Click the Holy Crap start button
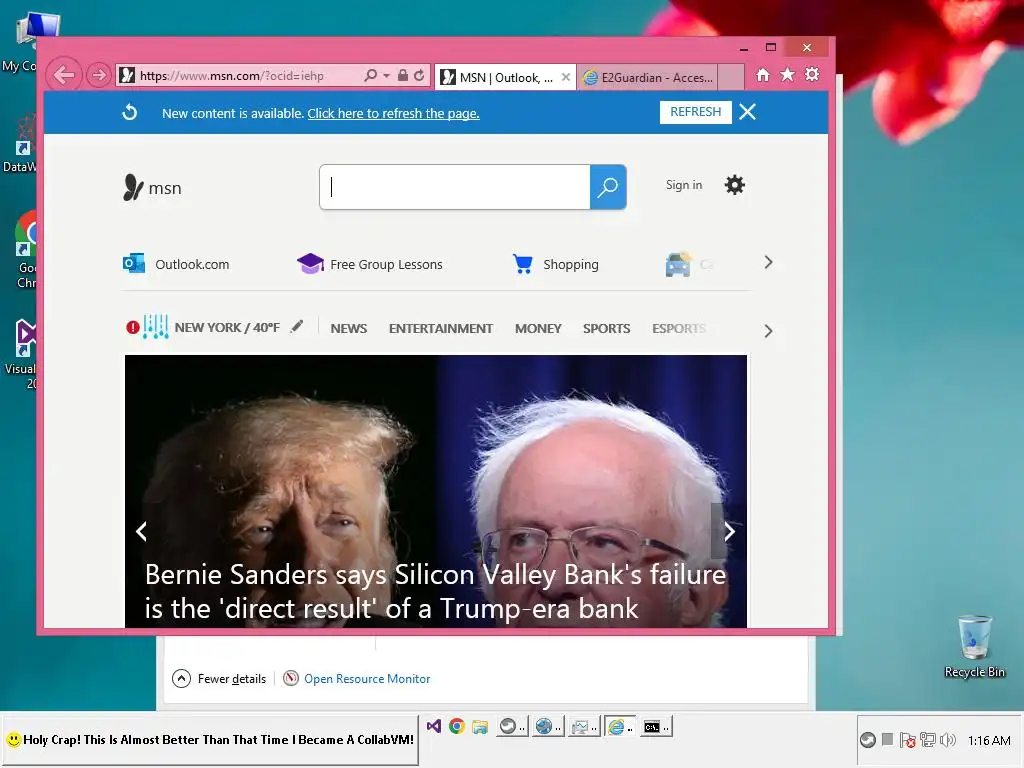 pos(210,740)
